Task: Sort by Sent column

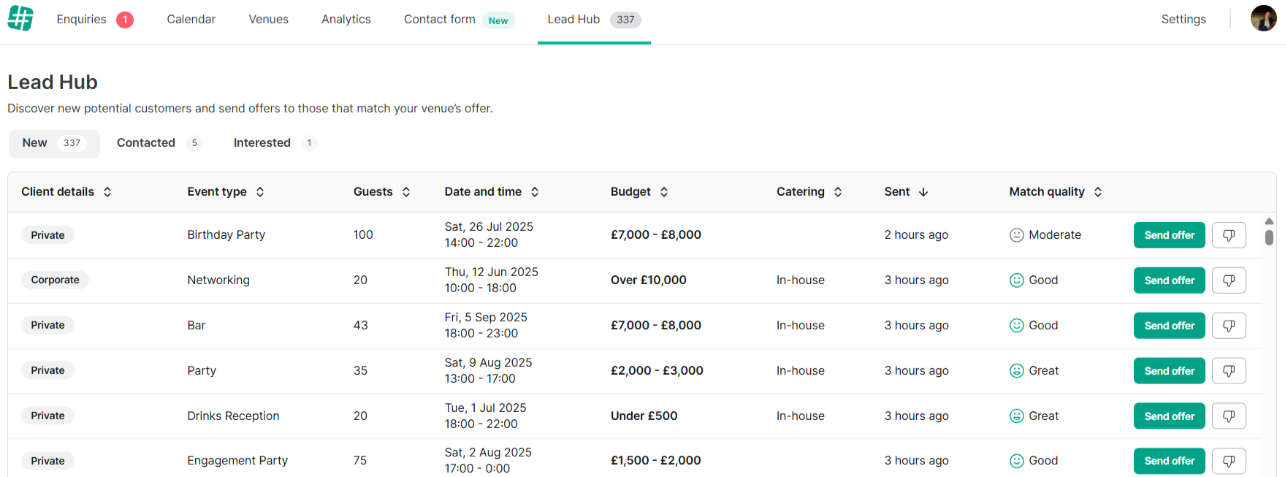Action: point(907,192)
